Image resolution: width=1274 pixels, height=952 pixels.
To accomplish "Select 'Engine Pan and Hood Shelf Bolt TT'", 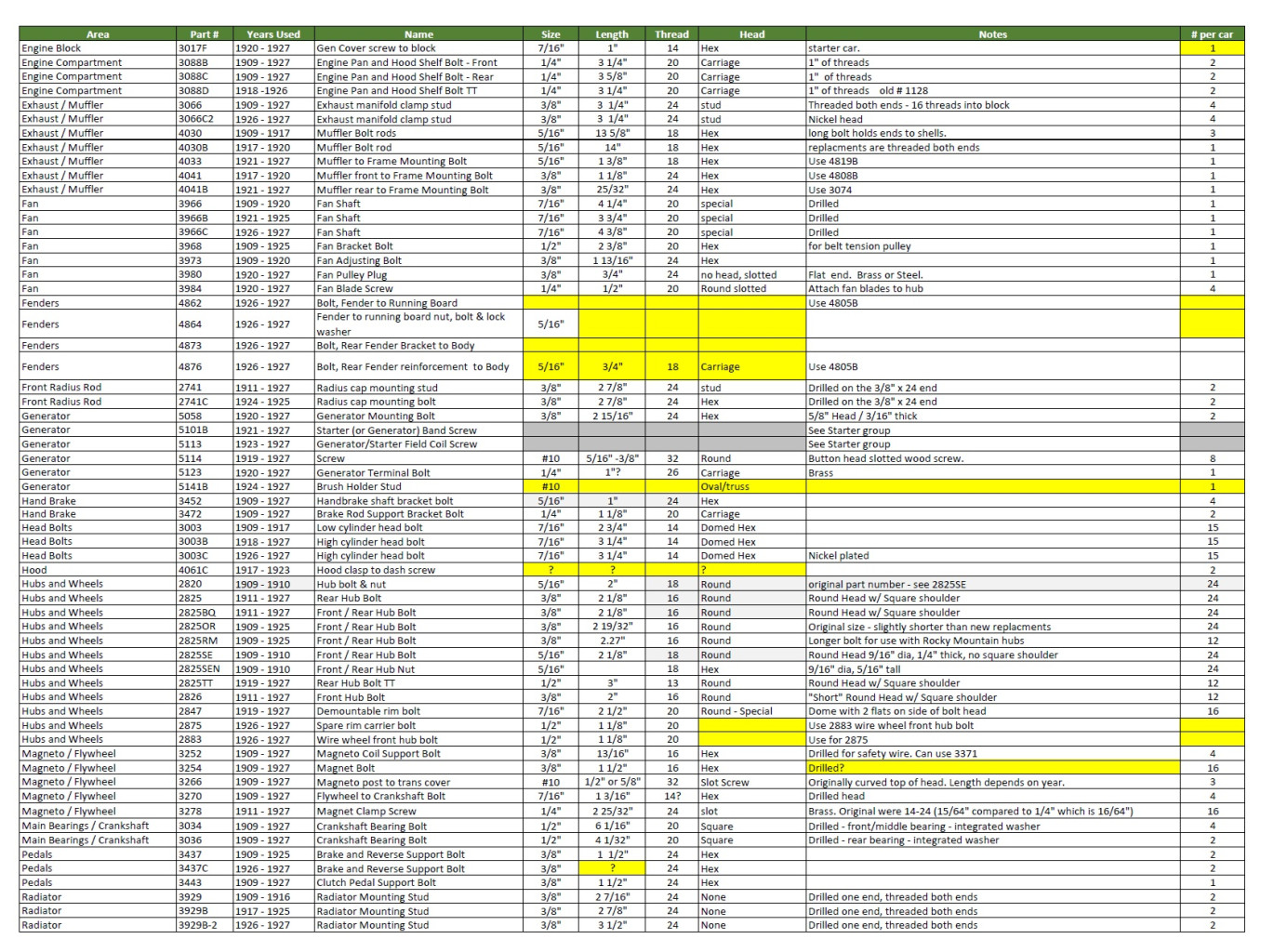I will pos(418,91).
